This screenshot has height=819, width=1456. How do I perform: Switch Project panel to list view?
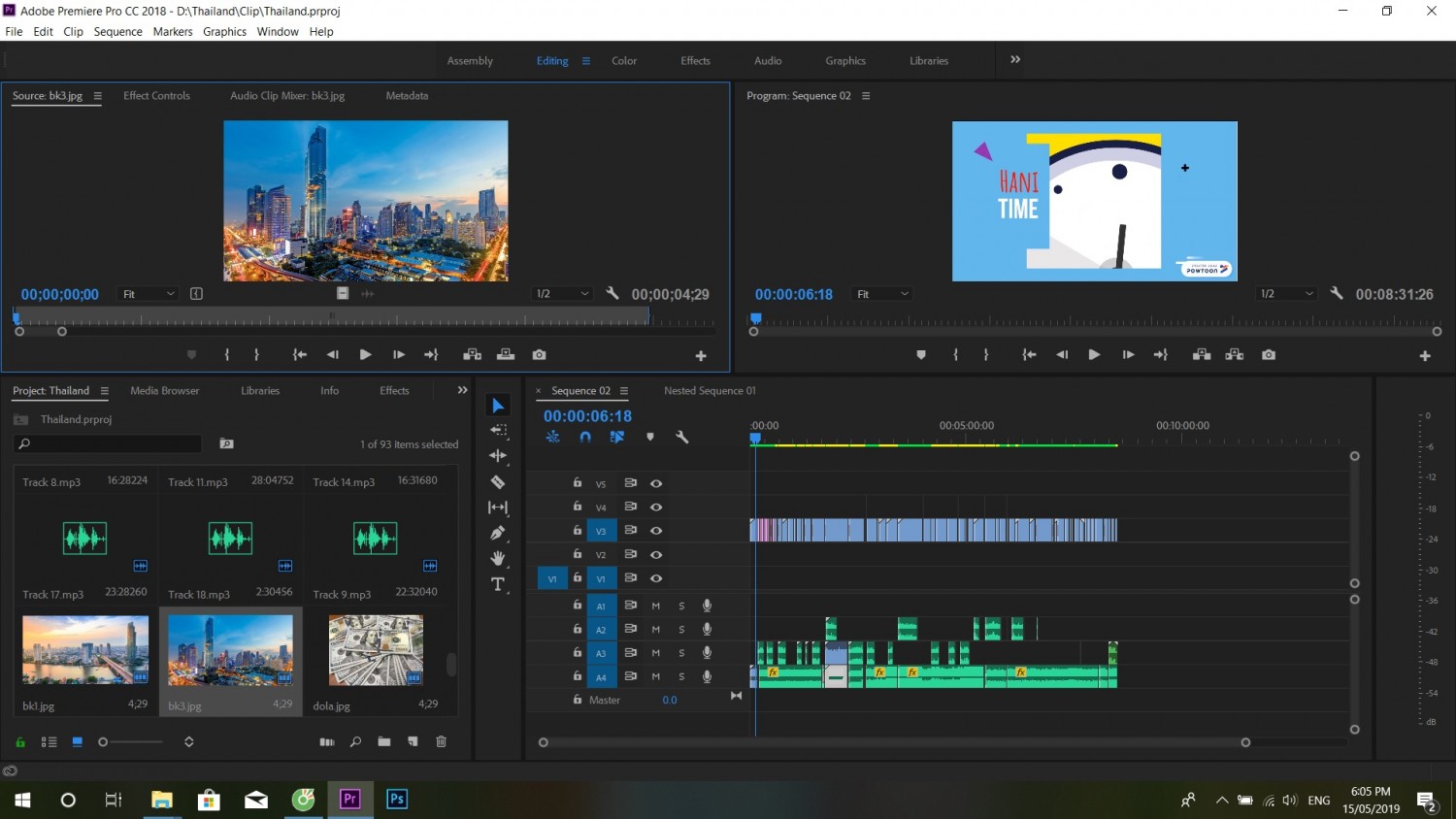49,741
